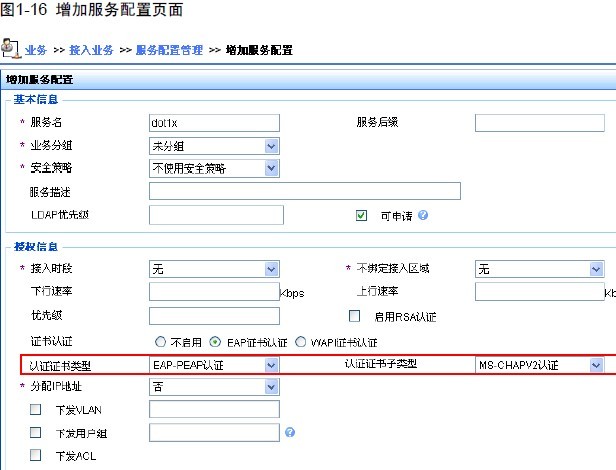This screenshot has width=616, height=470.
Task: Click the 服务名 input field
Action: point(214,123)
